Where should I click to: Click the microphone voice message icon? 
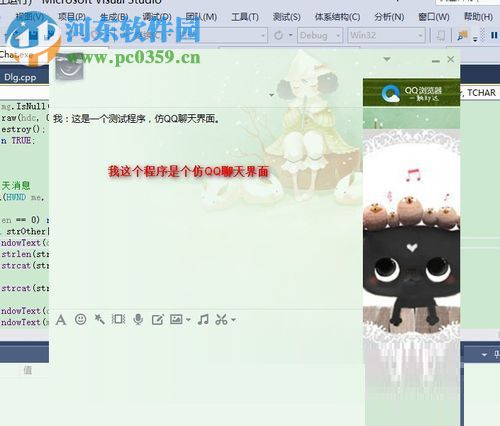tap(138, 319)
